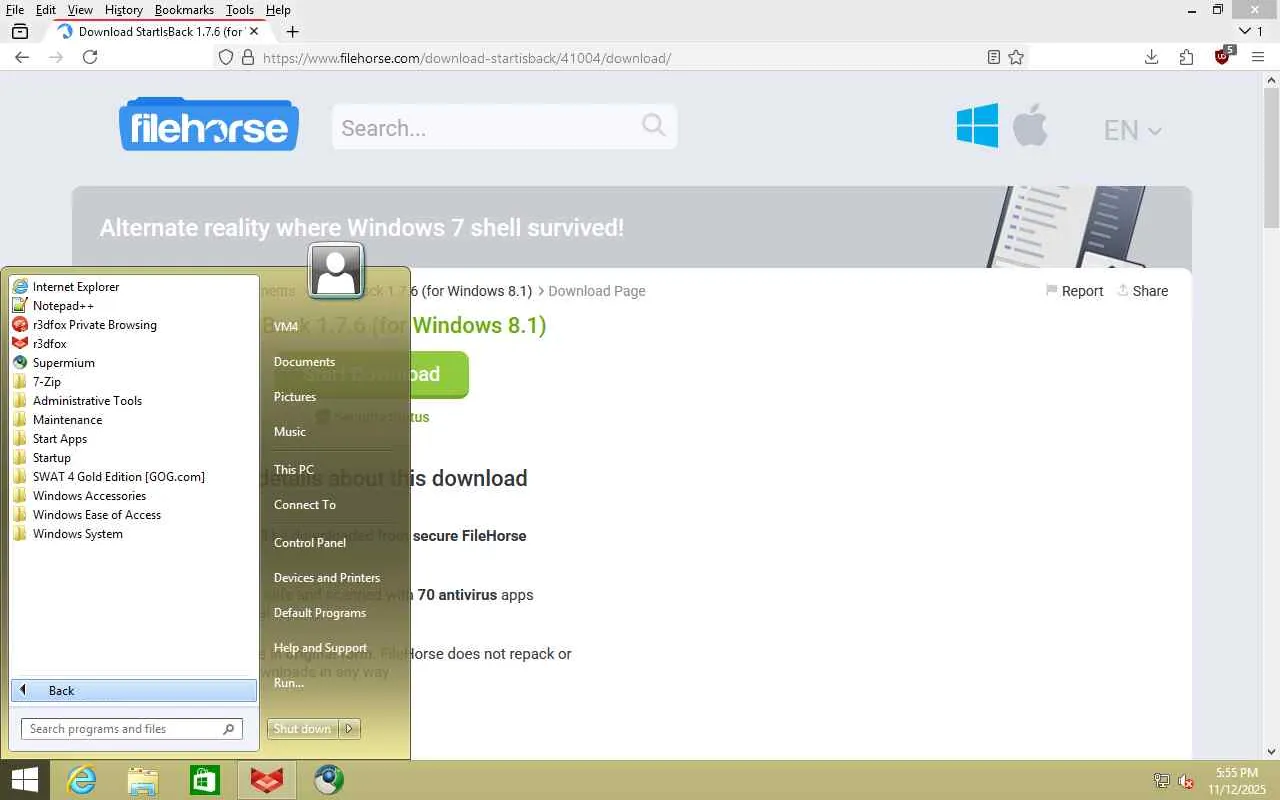
Task: Click Back in the Start menu programs list
Action: (134, 691)
